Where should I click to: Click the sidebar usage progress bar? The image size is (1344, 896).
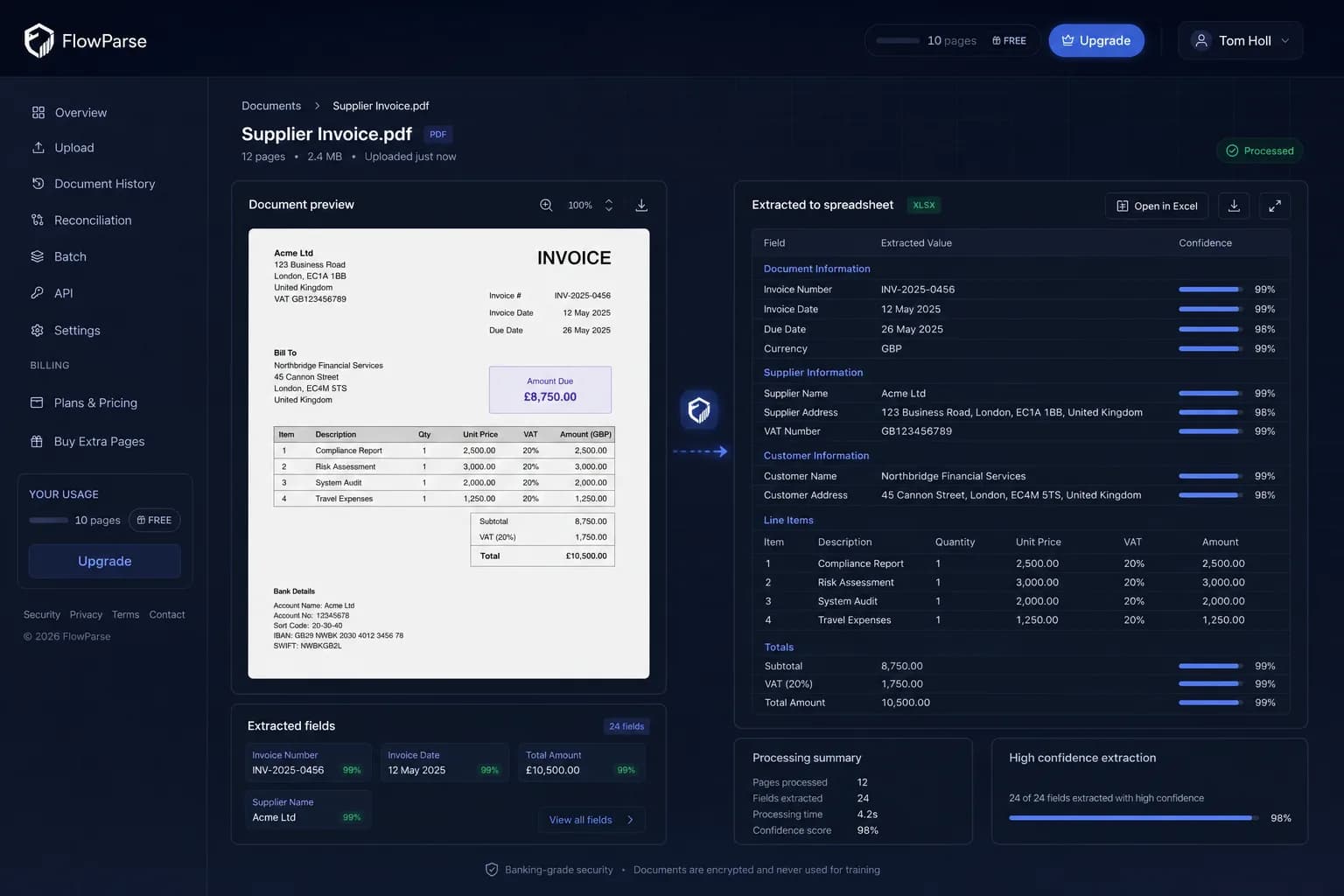[x=49, y=520]
